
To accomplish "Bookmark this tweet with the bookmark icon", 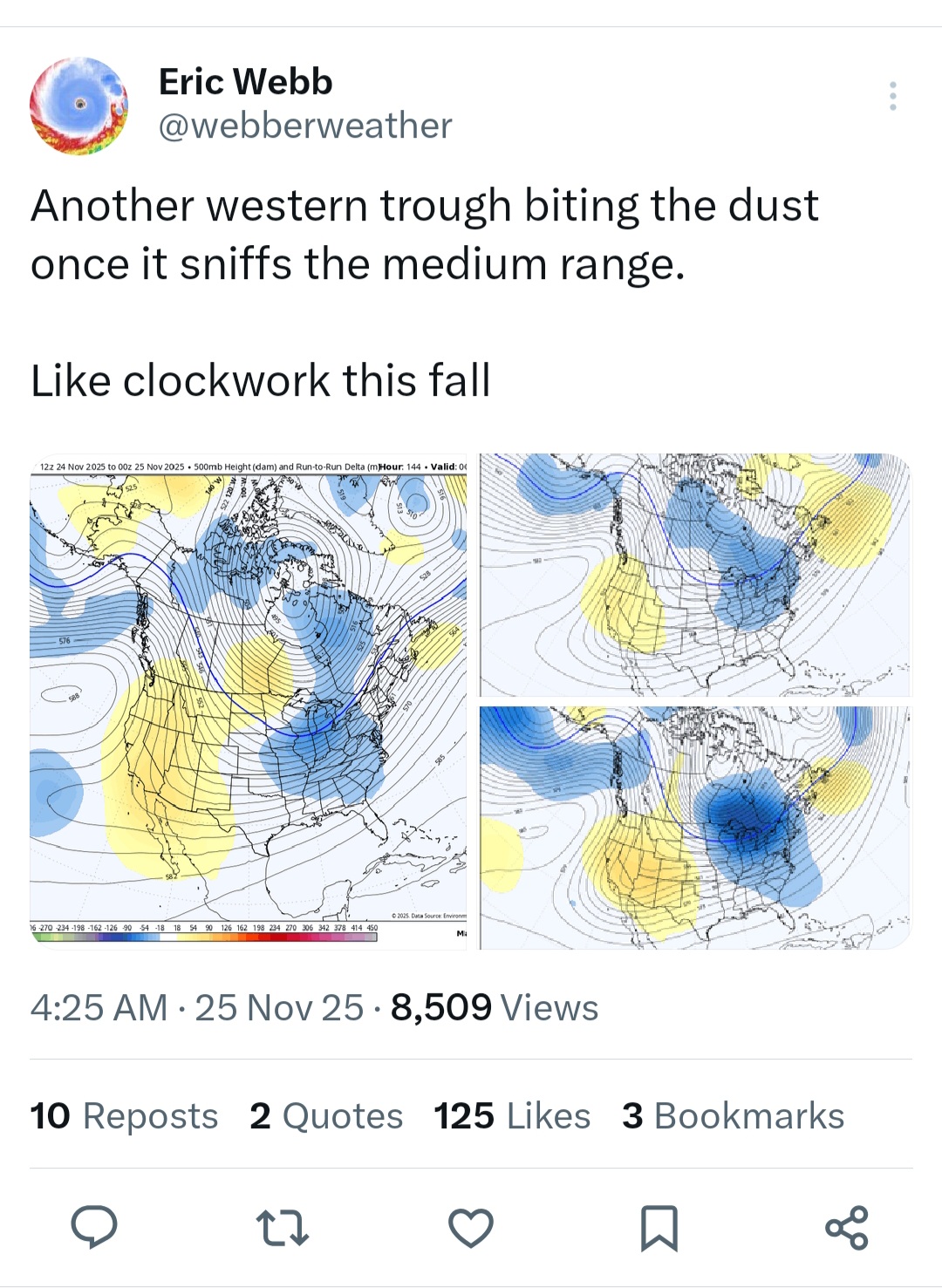I will coord(659,1227).
